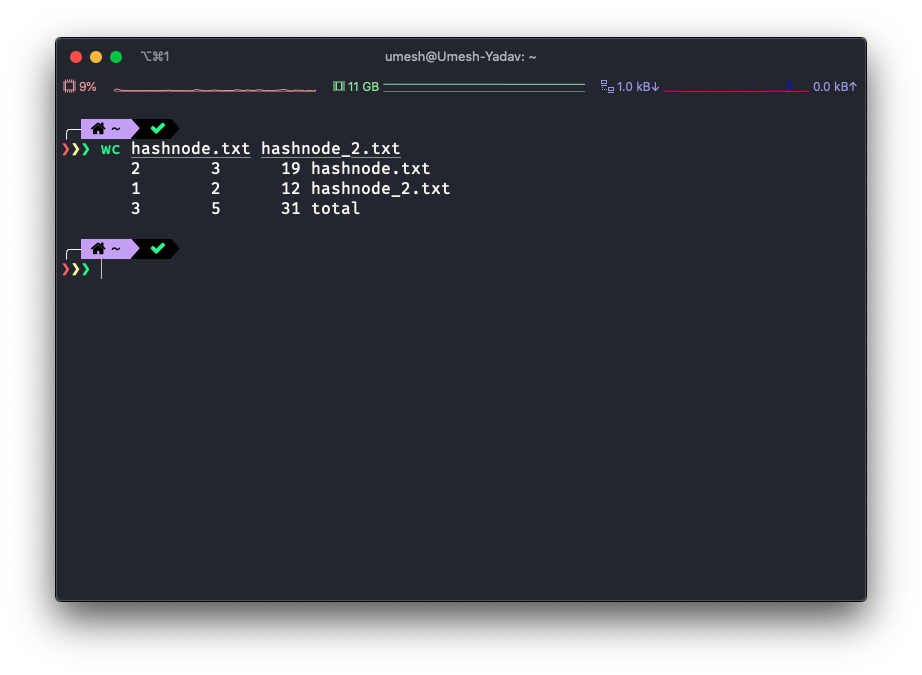This screenshot has height=675, width=922.
Task: Click the green memory usage bar
Action: pyautogui.click(x=484, y=87)
